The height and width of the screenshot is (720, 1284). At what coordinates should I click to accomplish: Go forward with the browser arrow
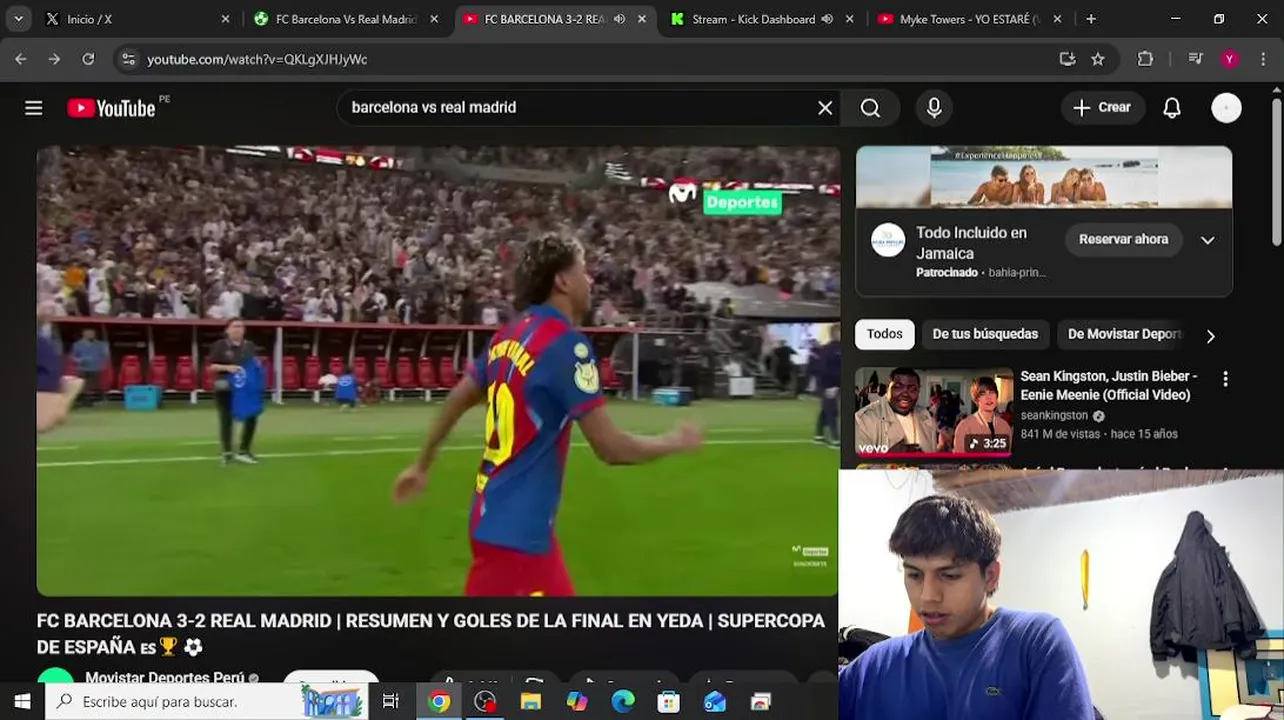pos(54,59)
